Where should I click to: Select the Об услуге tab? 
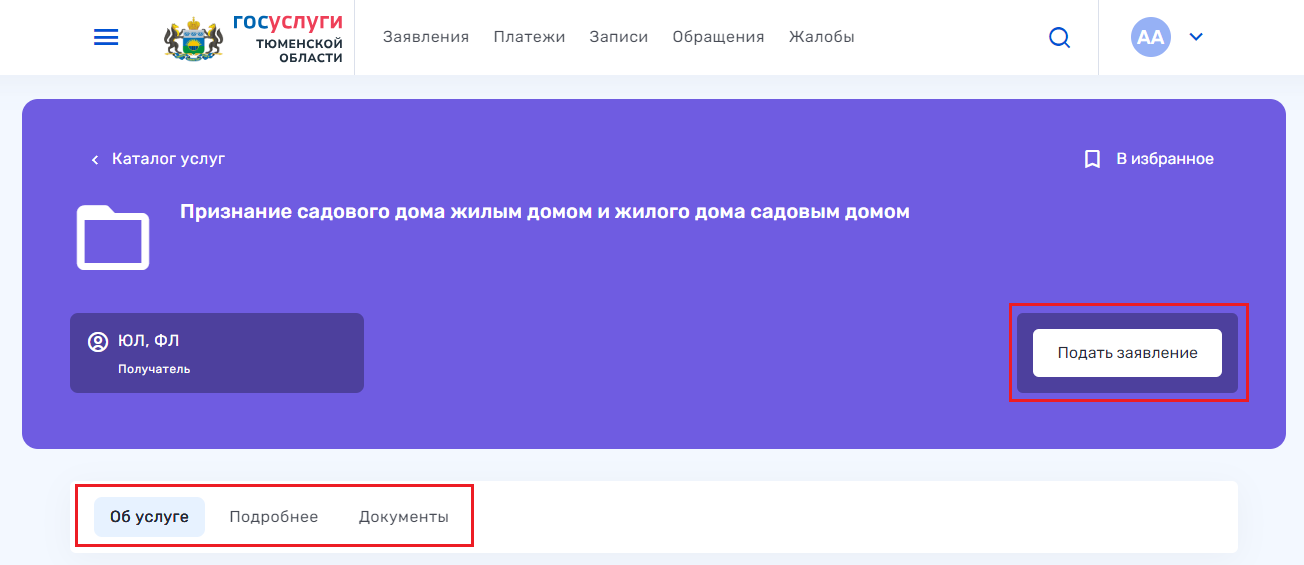click(149, 517)
